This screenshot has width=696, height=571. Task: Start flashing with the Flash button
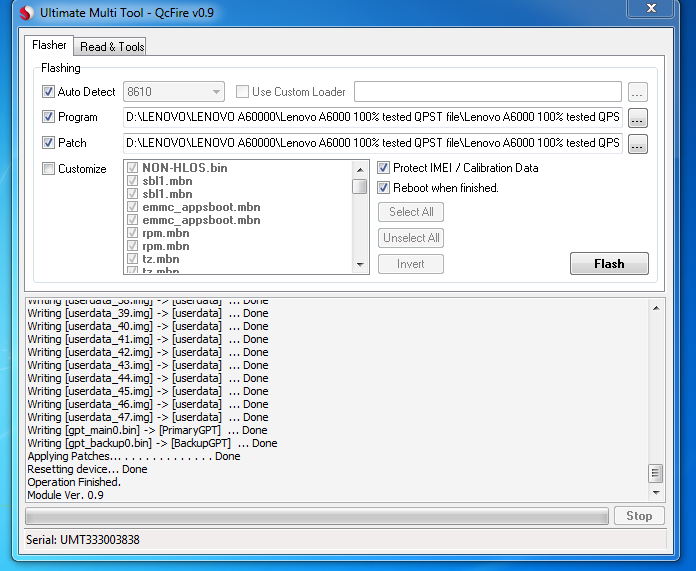pyautogui.click(x=609, y=264)
